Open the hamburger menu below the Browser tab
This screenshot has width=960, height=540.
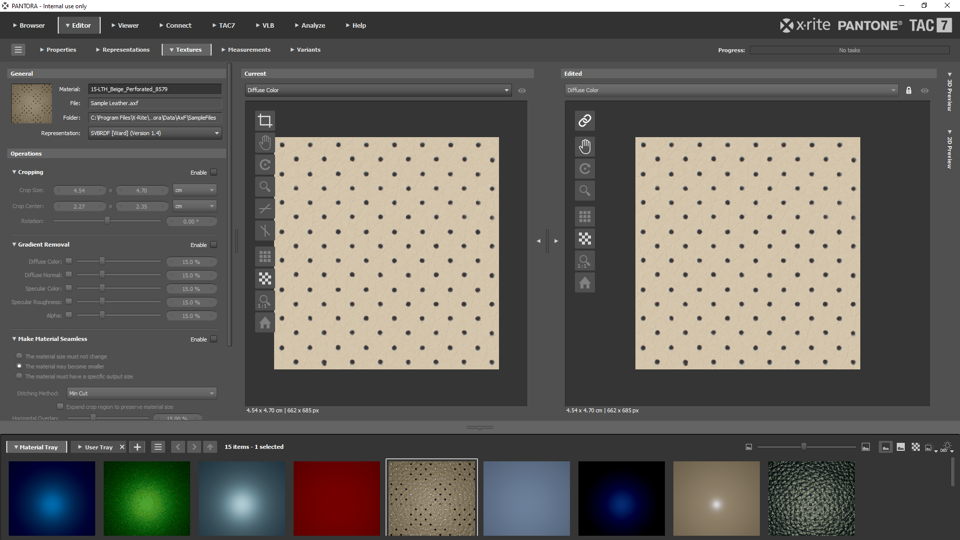pos(18,49)
